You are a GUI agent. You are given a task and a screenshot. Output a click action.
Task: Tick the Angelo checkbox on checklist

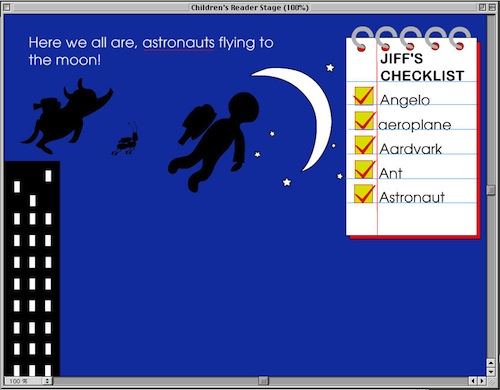(364, 96)
